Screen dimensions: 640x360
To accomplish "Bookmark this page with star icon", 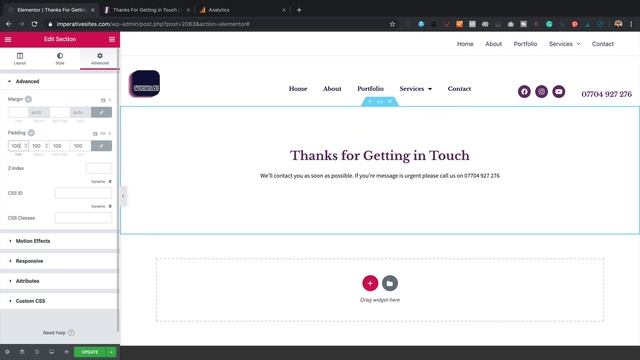I will tap(392, 24).
